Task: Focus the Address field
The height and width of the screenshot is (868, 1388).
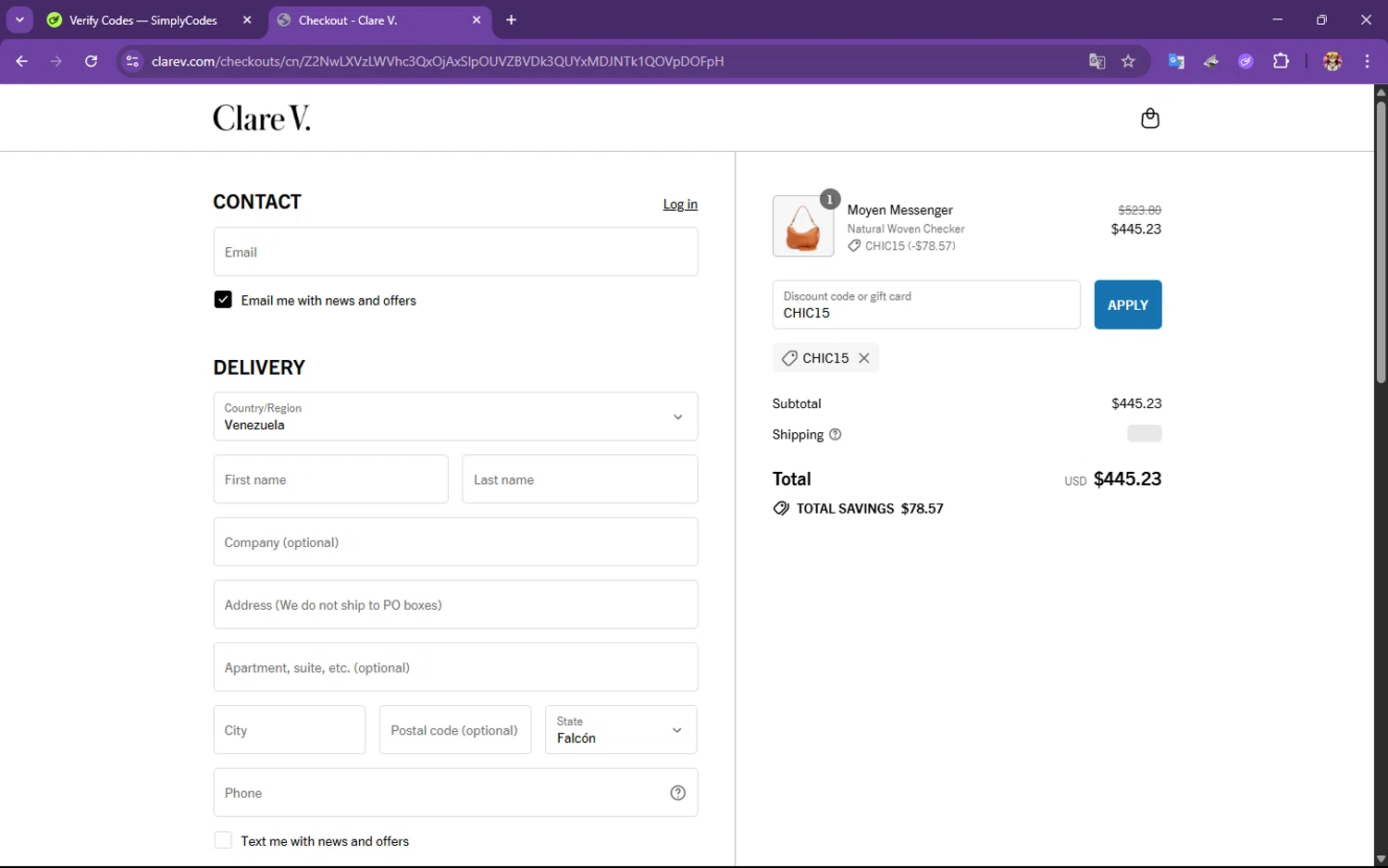Action: [x=455, y=605]
